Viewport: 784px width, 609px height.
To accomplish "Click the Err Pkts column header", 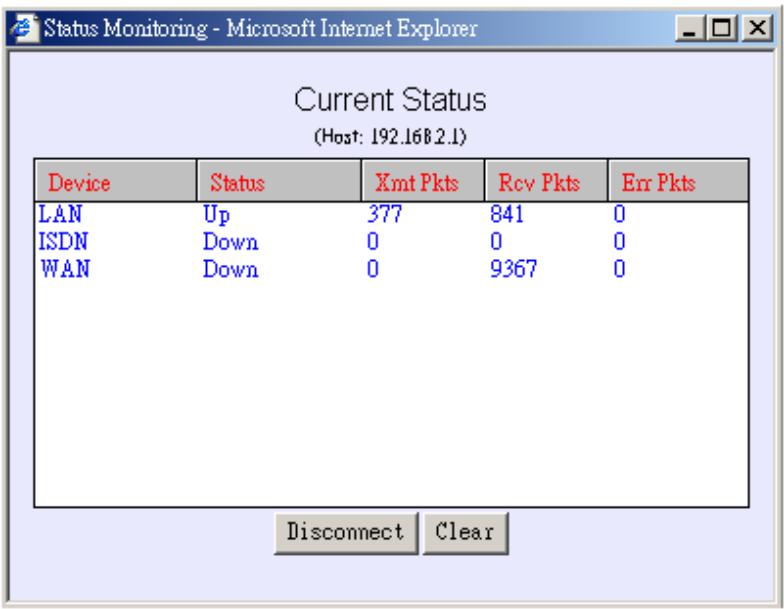I will coord(678,180).
